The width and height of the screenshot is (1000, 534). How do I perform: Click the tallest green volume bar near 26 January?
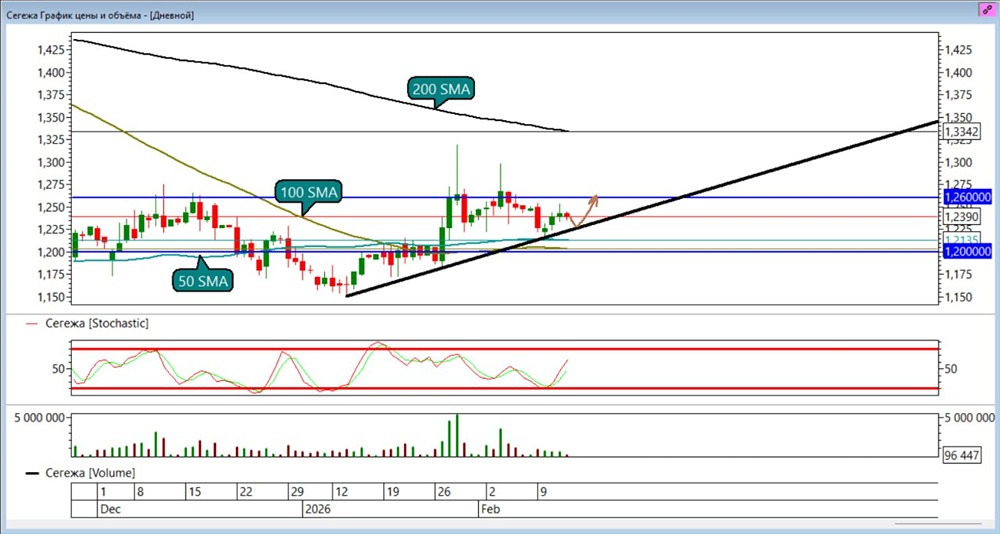tap(457, 435)
